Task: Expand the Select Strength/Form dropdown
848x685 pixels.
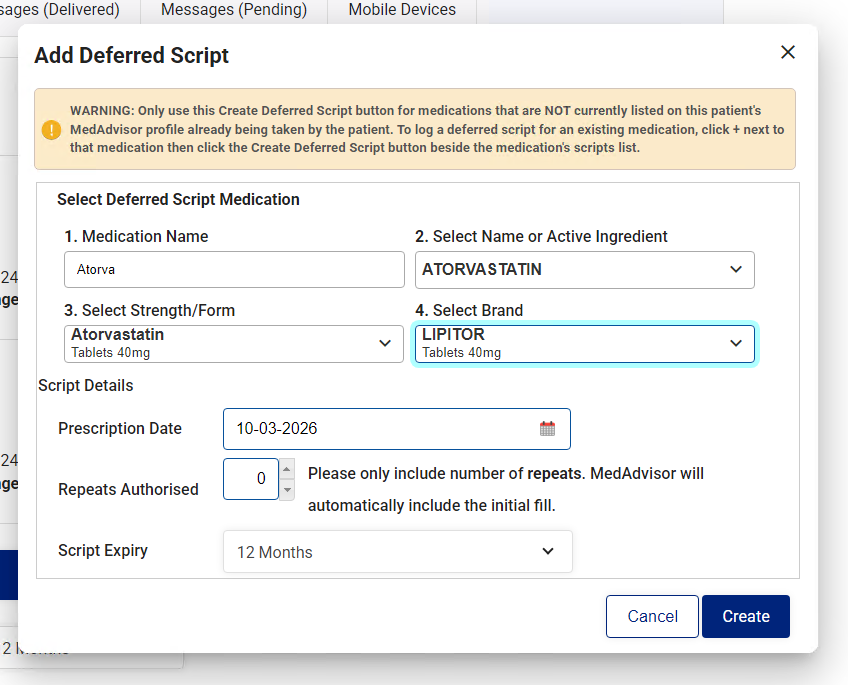Action: [234, 343]
